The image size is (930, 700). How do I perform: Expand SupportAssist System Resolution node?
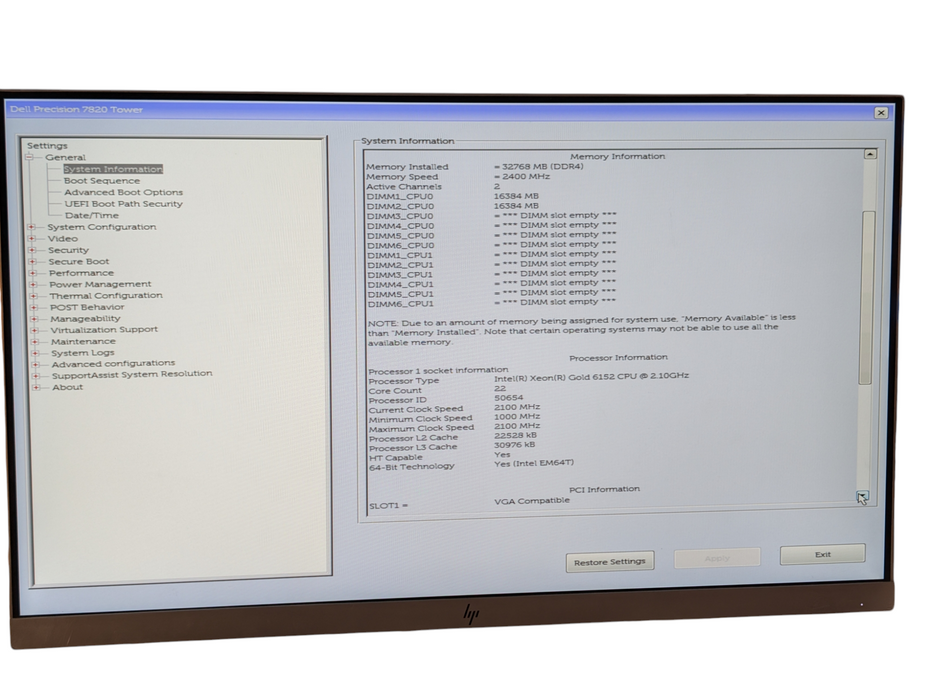[36, 376]
